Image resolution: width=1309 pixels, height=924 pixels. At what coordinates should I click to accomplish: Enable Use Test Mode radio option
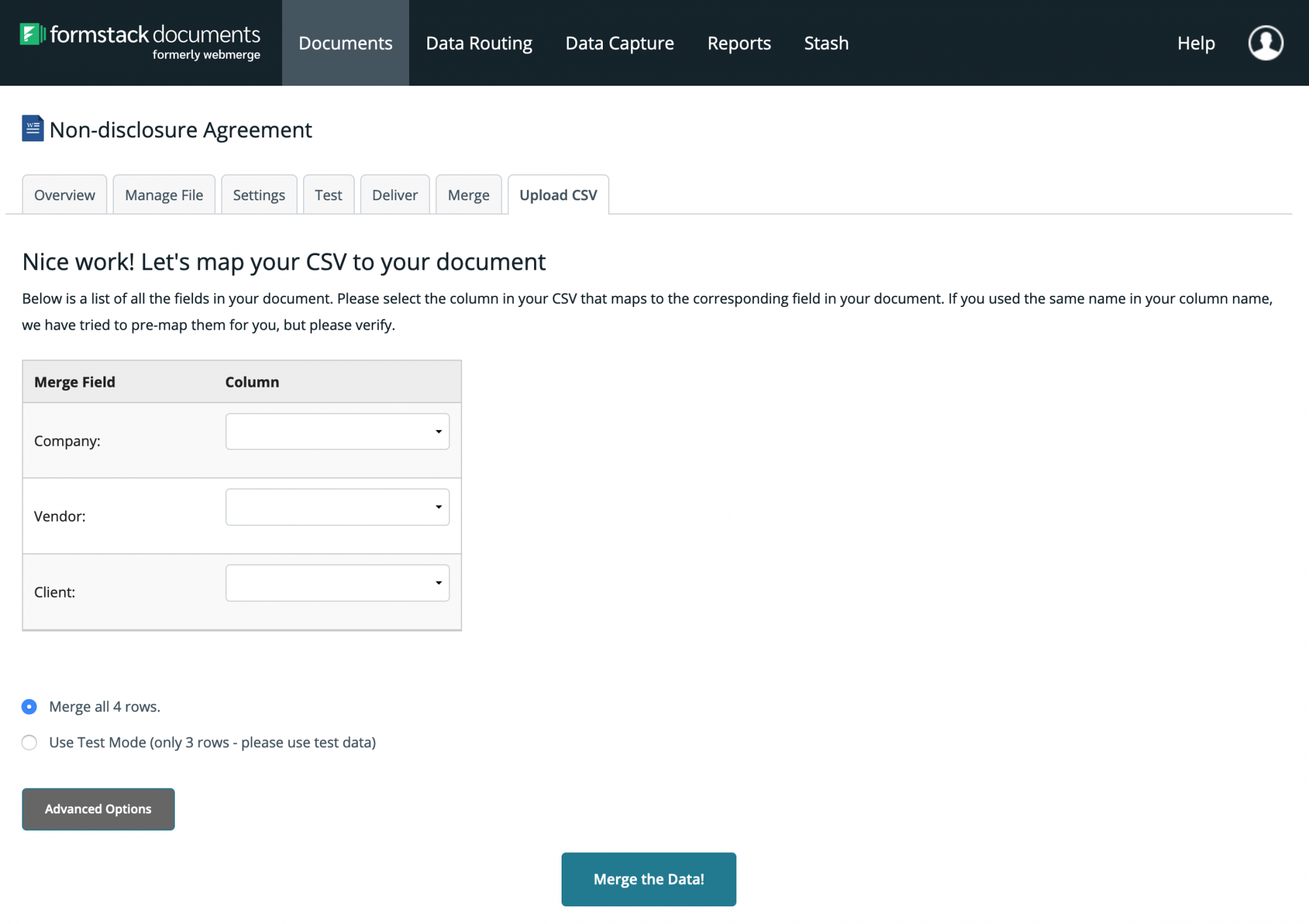(x=29, y=742)
